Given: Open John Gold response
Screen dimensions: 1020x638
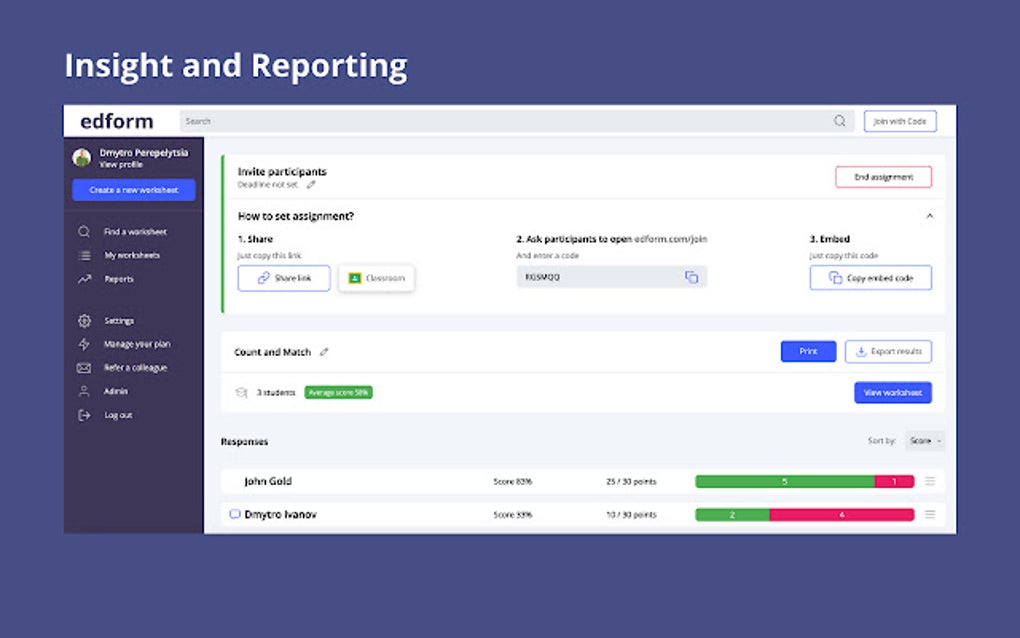Looking at the screenshot, I should pyautogui.click(x=268, y=481).
